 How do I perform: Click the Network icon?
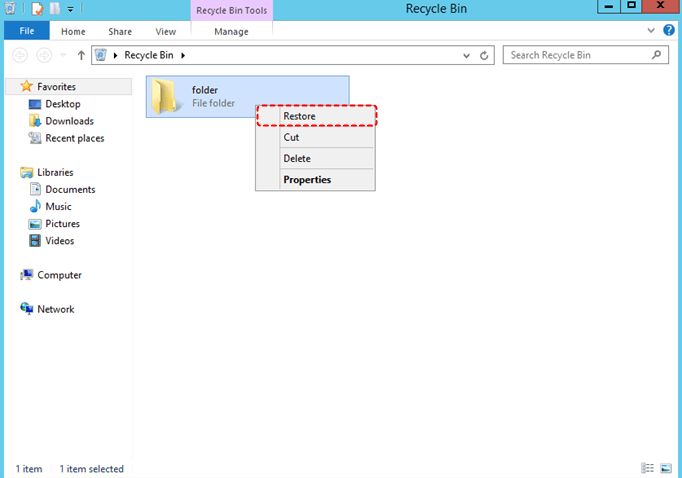coord(27,308)
